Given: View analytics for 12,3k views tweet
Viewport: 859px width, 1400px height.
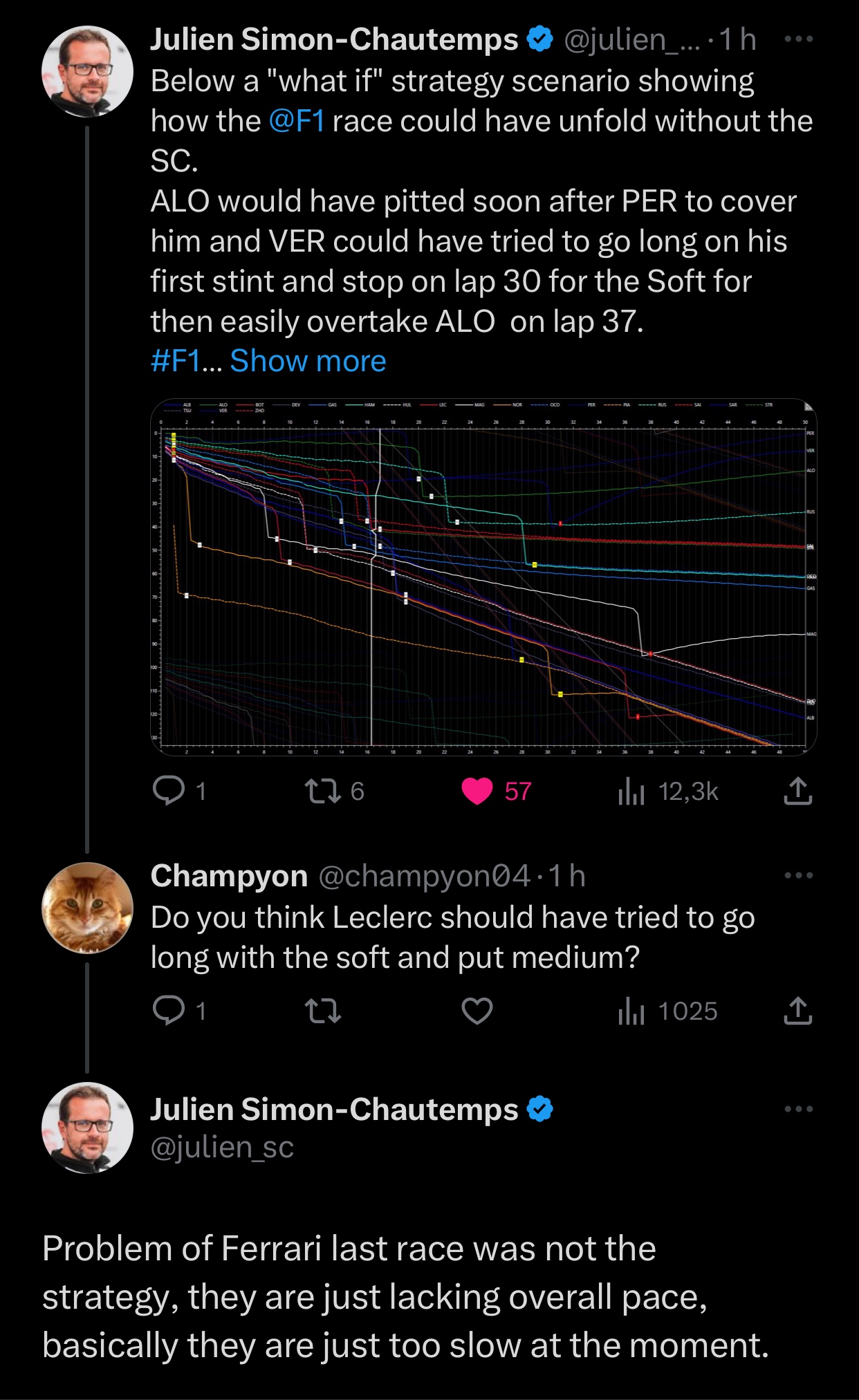Looking at the screenshot, I should [631, 791].
